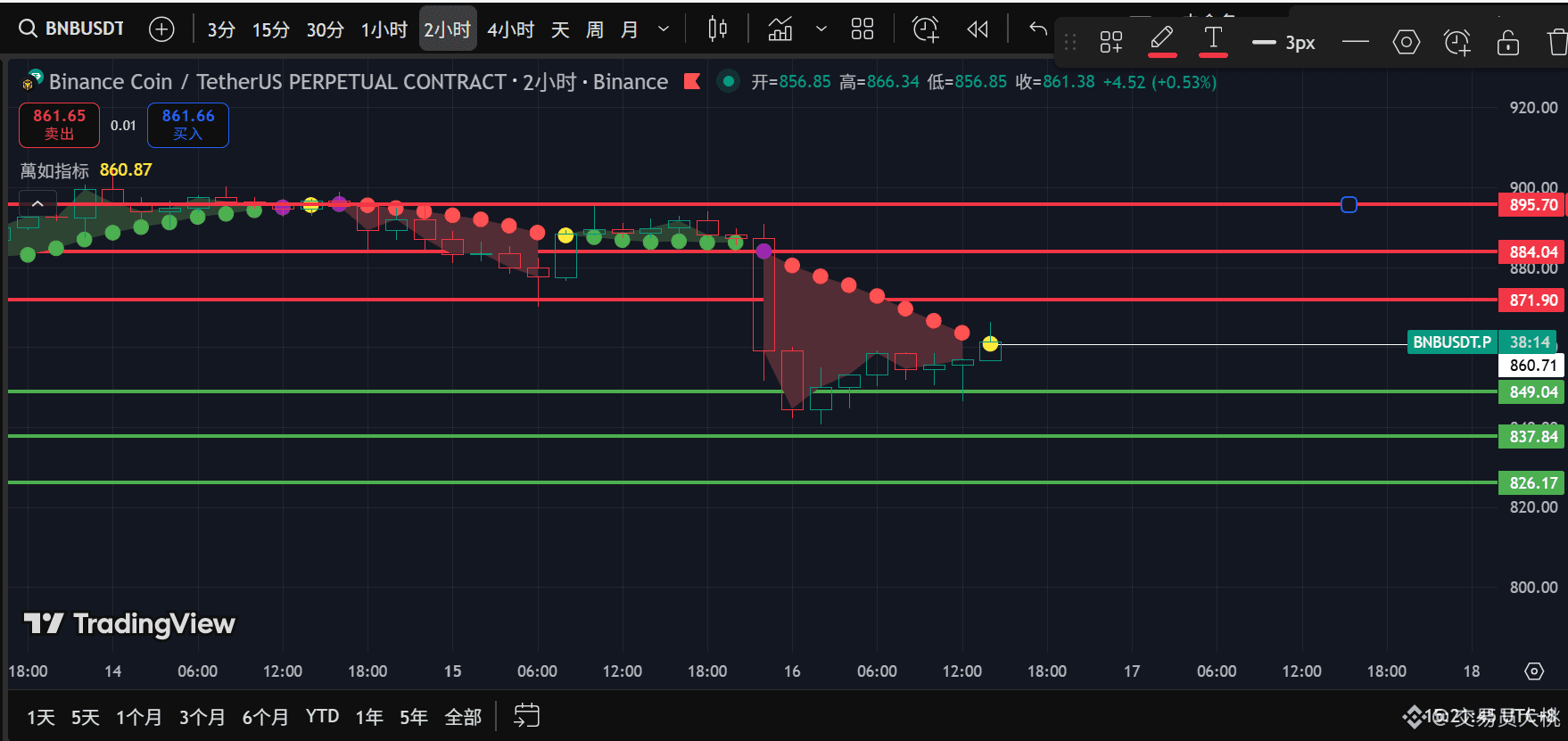Screen dimensions: 1568x741
Task: Choose the line style option
Action: point(1355,42)
